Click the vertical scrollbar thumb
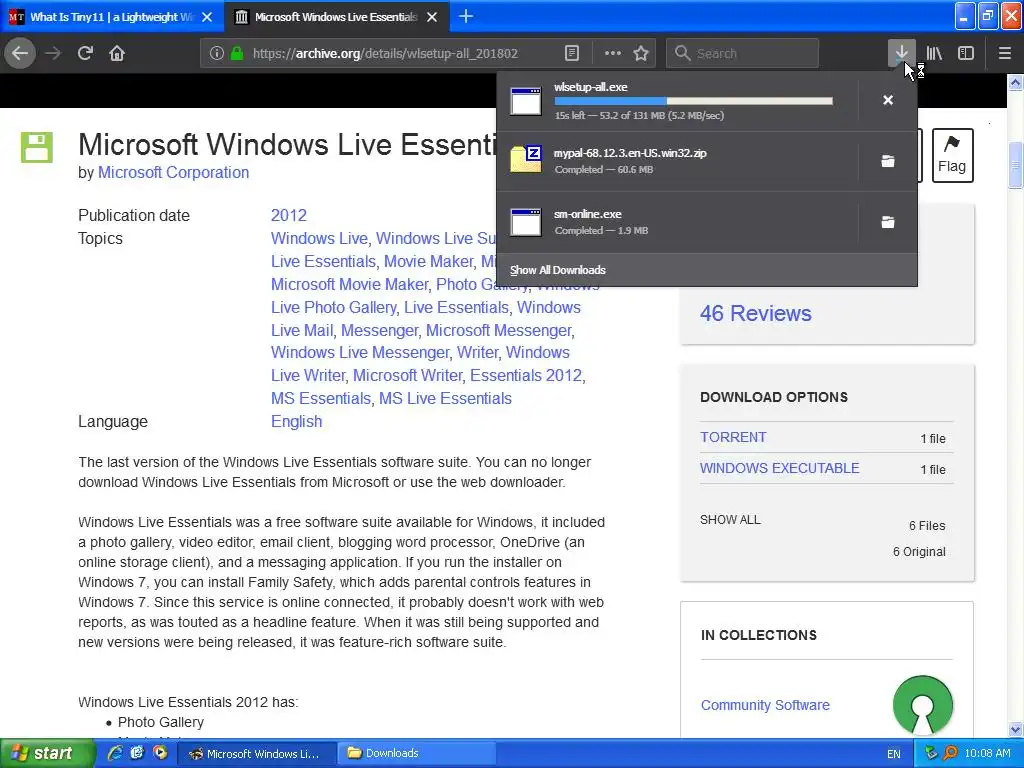This screenshot has height=768, width=1024. click(x=1016, y=165)
